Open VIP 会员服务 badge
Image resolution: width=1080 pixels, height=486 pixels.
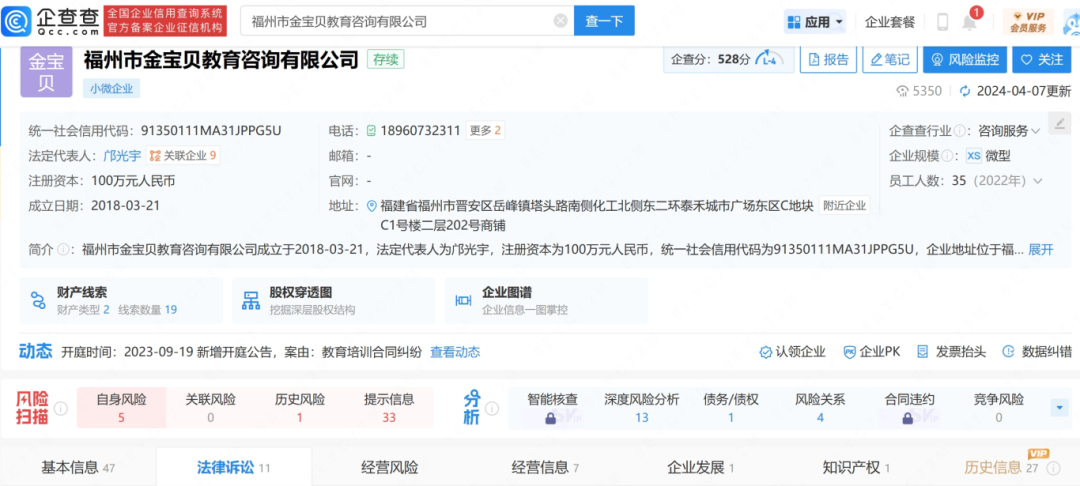1028,22
